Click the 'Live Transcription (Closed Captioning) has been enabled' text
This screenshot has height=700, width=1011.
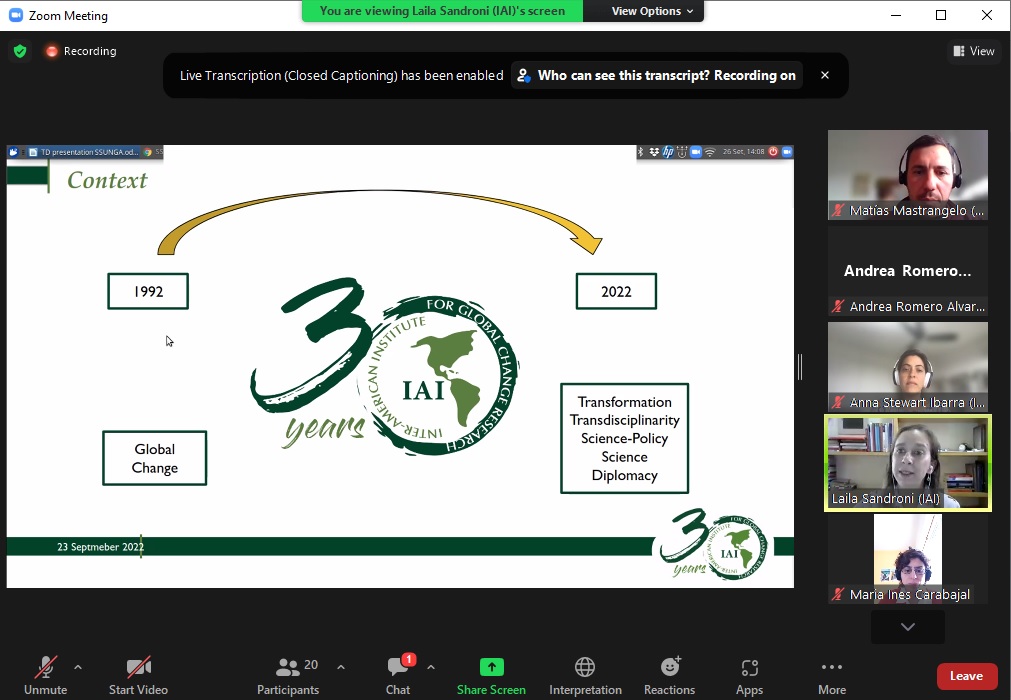click(342, 75)
